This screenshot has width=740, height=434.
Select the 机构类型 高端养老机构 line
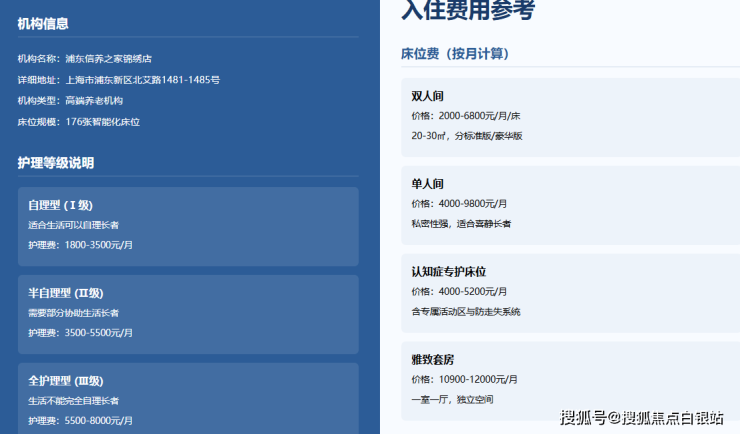pos(70,101)
